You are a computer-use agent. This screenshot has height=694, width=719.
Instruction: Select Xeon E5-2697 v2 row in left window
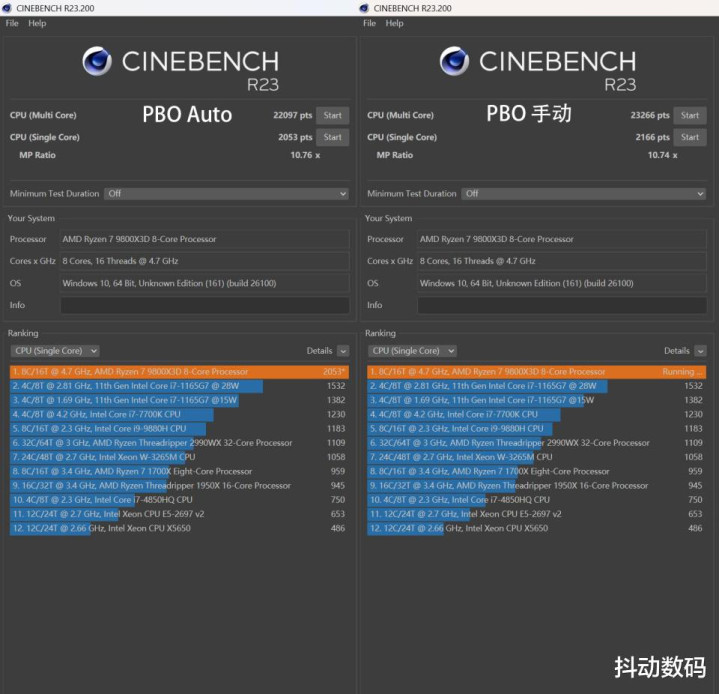(179, 514)
